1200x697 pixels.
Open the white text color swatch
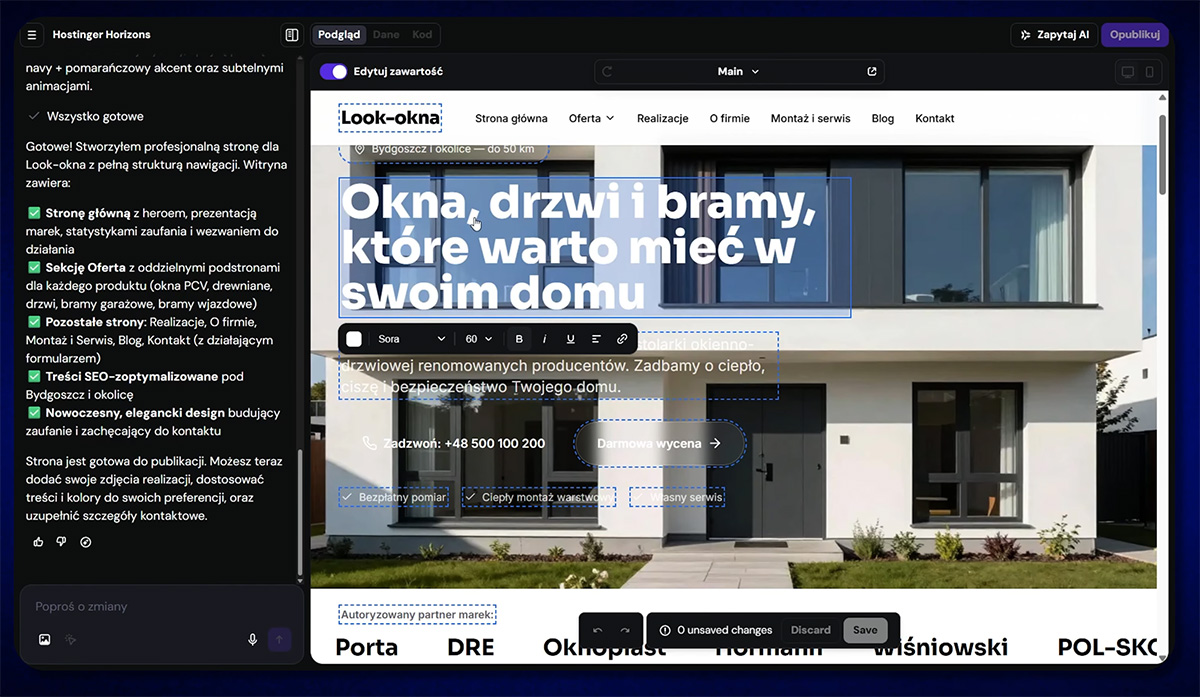[354, 339]
